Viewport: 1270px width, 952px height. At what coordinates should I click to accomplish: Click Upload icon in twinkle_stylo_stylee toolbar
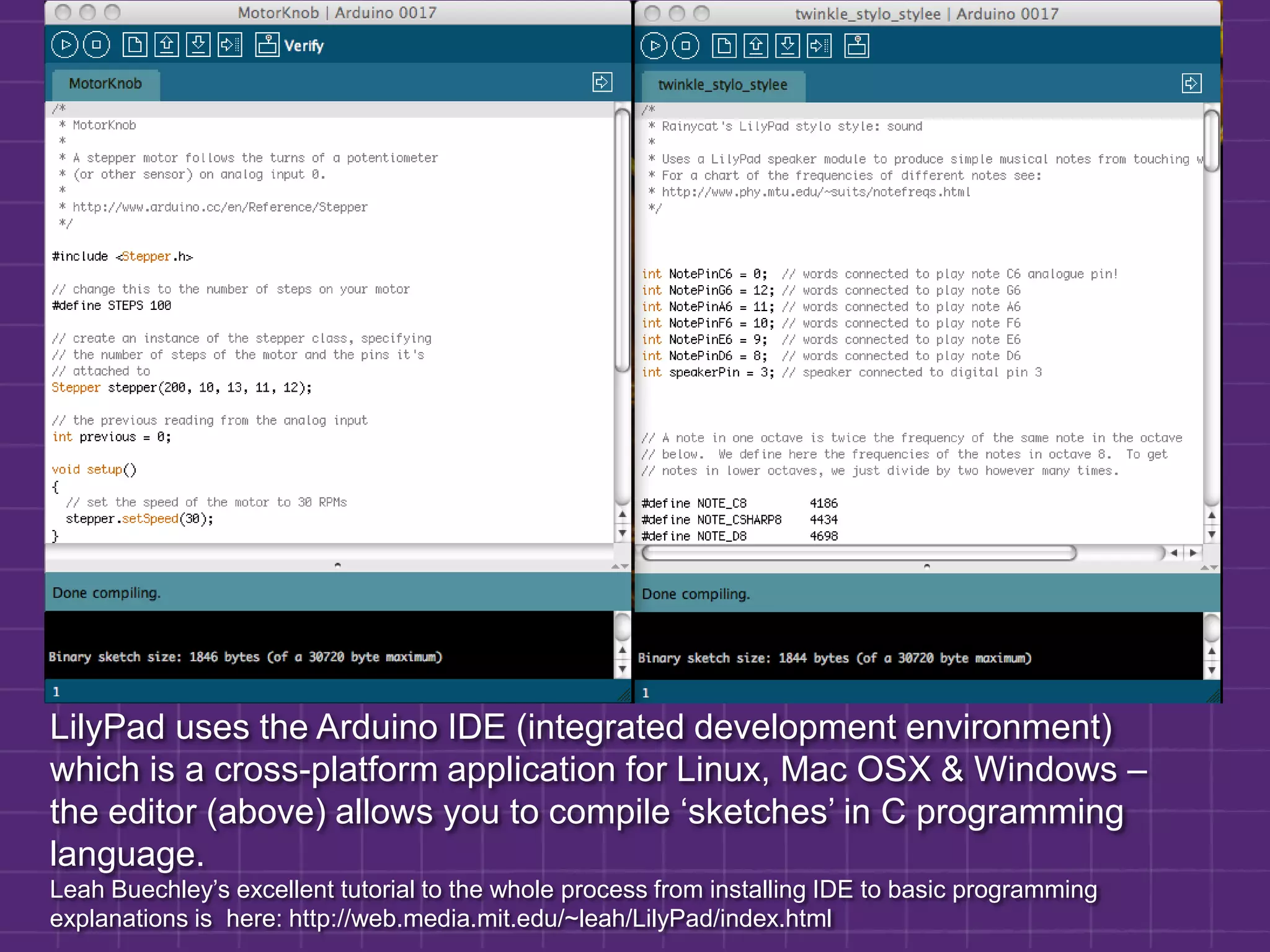pos(819,46)
